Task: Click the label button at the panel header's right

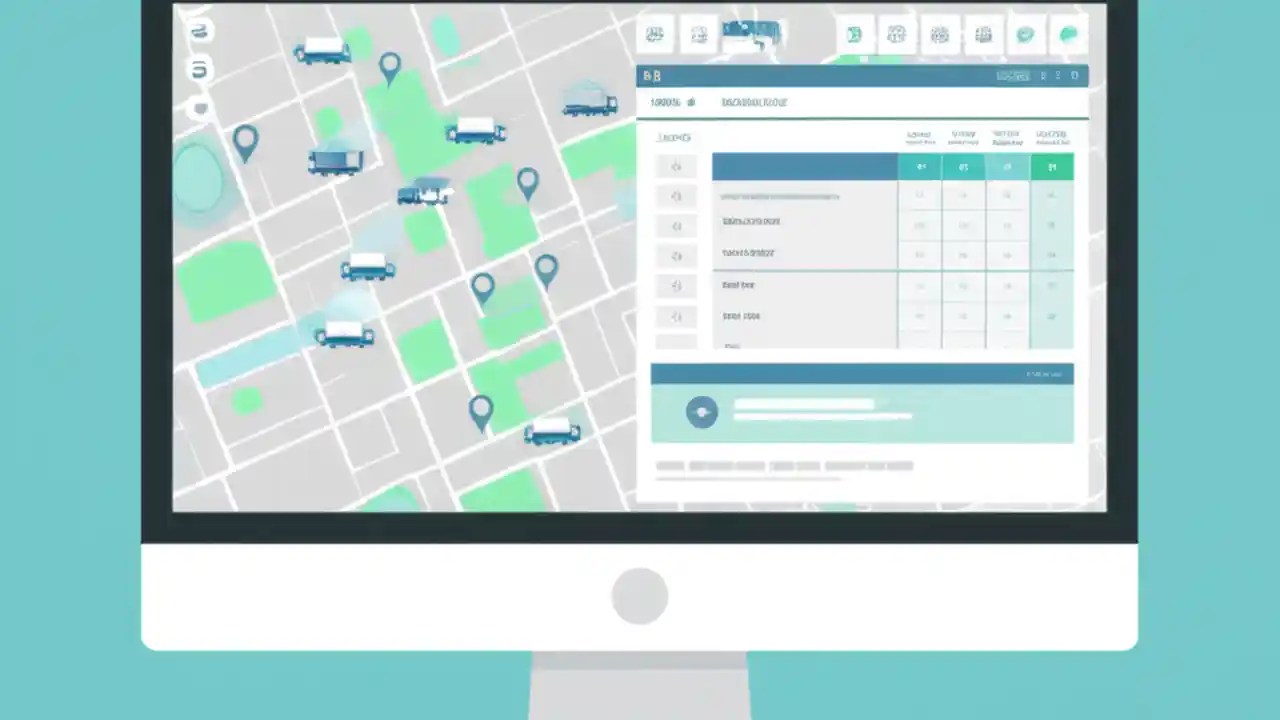Action: (x=1012, y=75)
